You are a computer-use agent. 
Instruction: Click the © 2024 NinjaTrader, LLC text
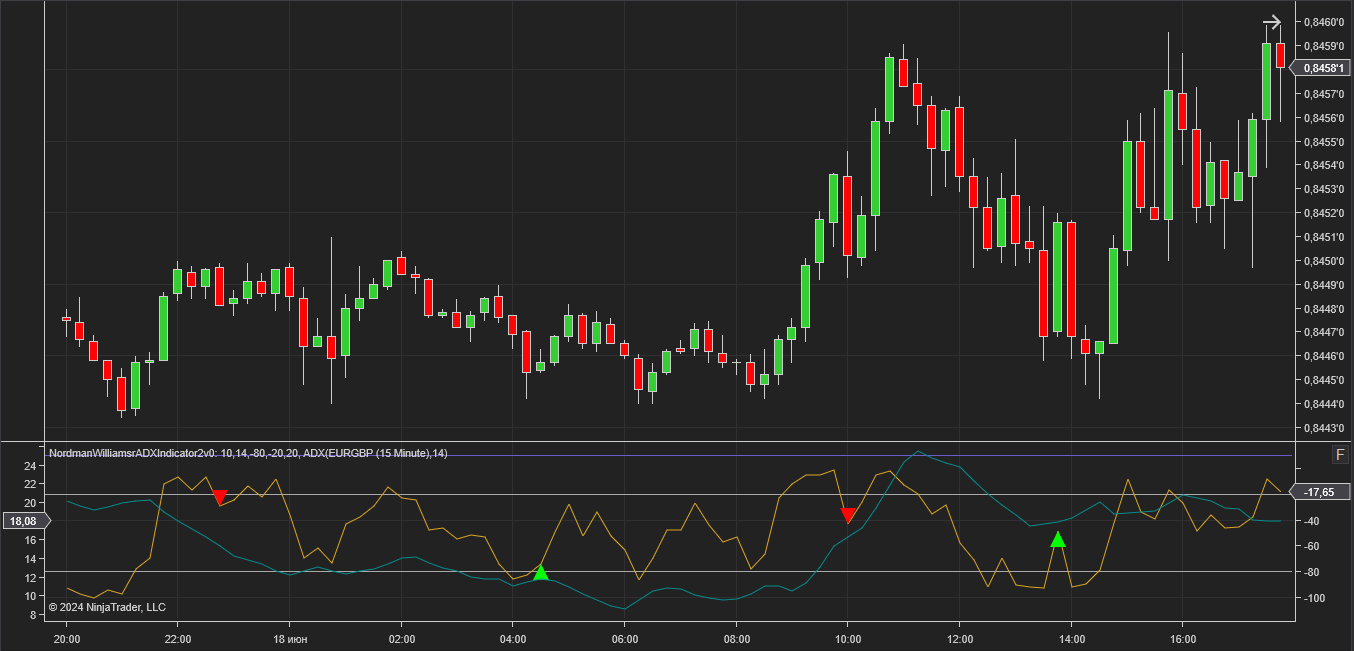coord(107,607)
